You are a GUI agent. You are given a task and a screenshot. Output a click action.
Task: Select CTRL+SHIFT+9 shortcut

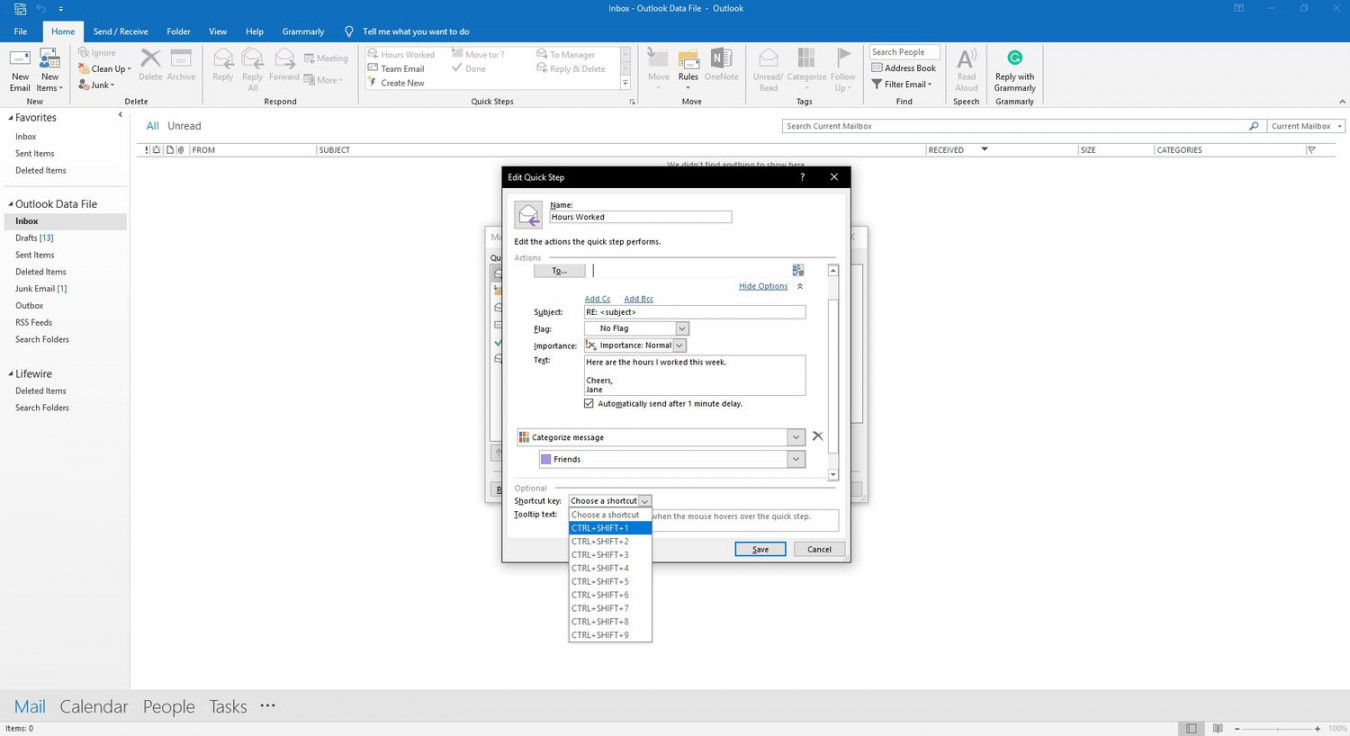[610, 635]
